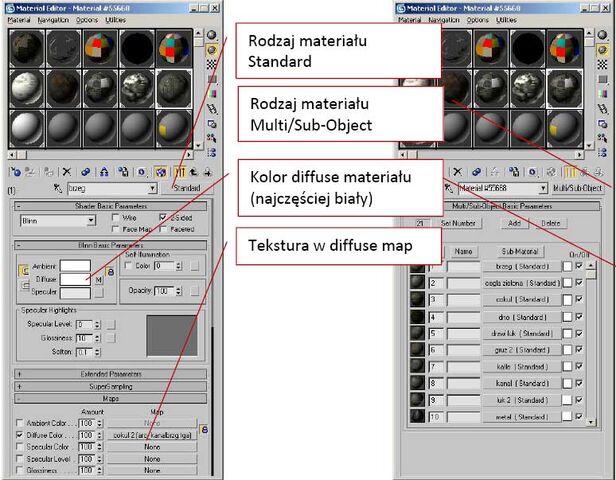
Task: Click Sample Type sphere icon in left window
Action: [x=212, y=35]
